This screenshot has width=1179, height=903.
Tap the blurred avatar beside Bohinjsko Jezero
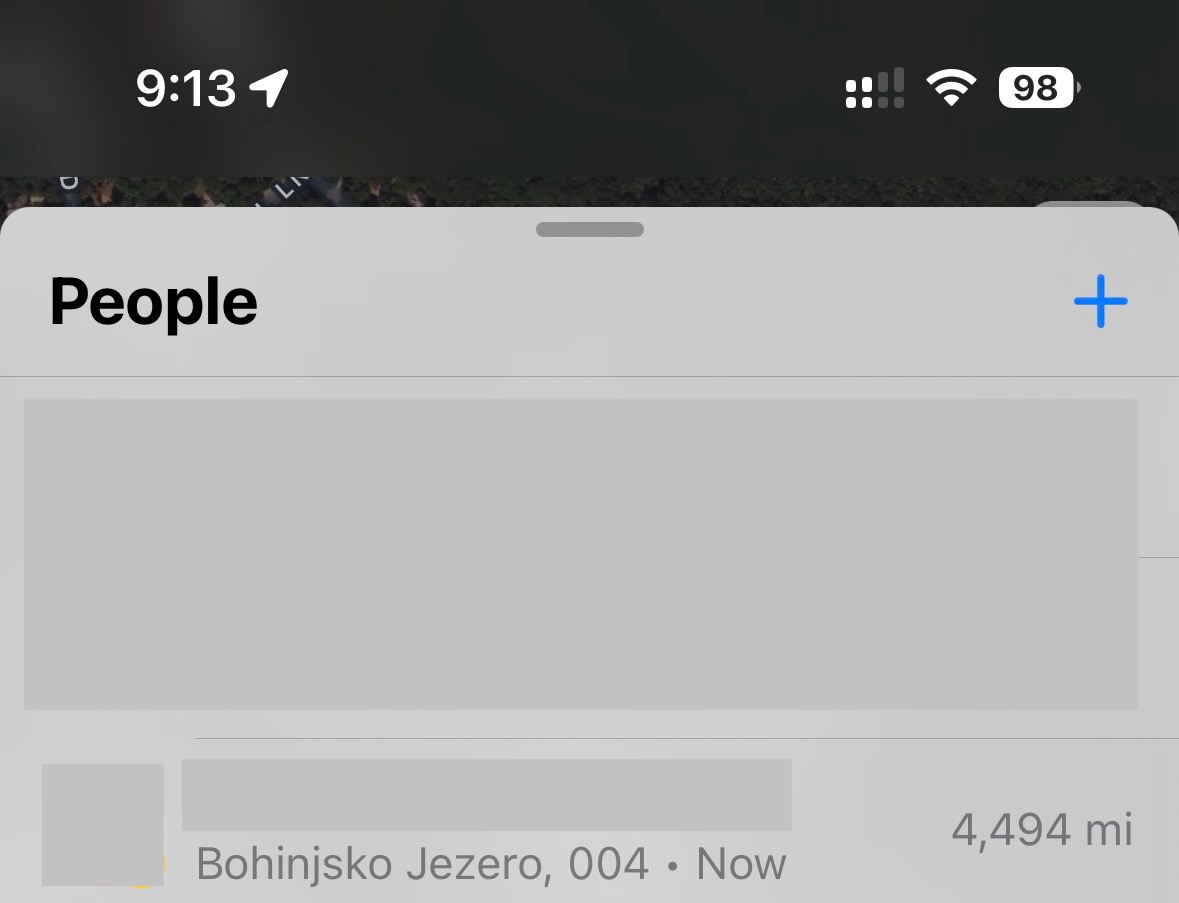tap(103, 825)
